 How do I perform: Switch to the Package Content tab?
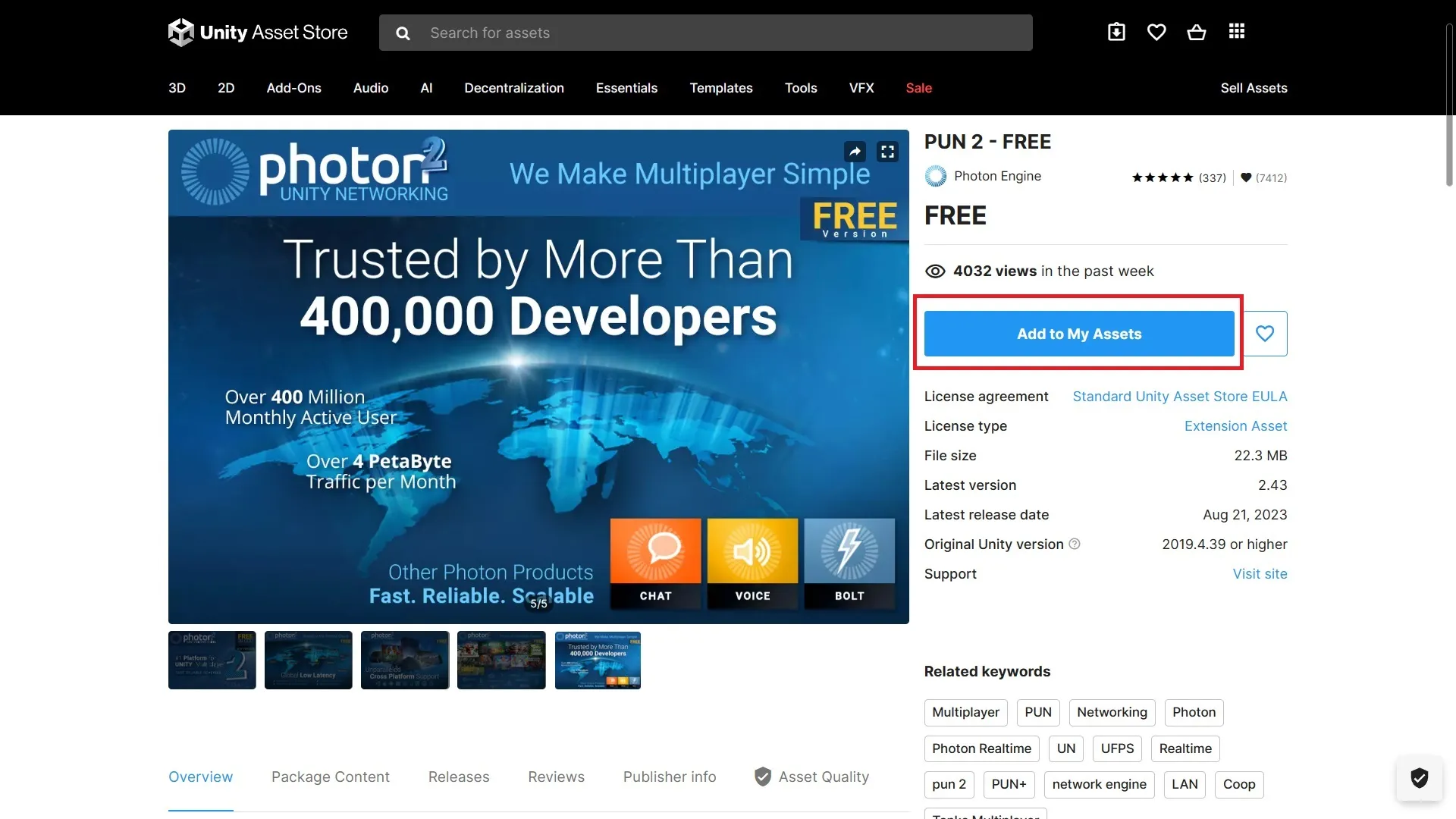click(331, 777)
